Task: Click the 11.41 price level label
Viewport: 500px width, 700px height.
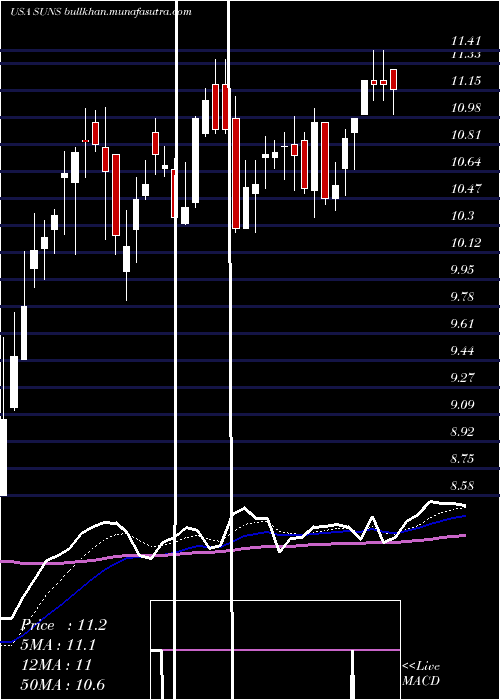Action: point(466,42)
